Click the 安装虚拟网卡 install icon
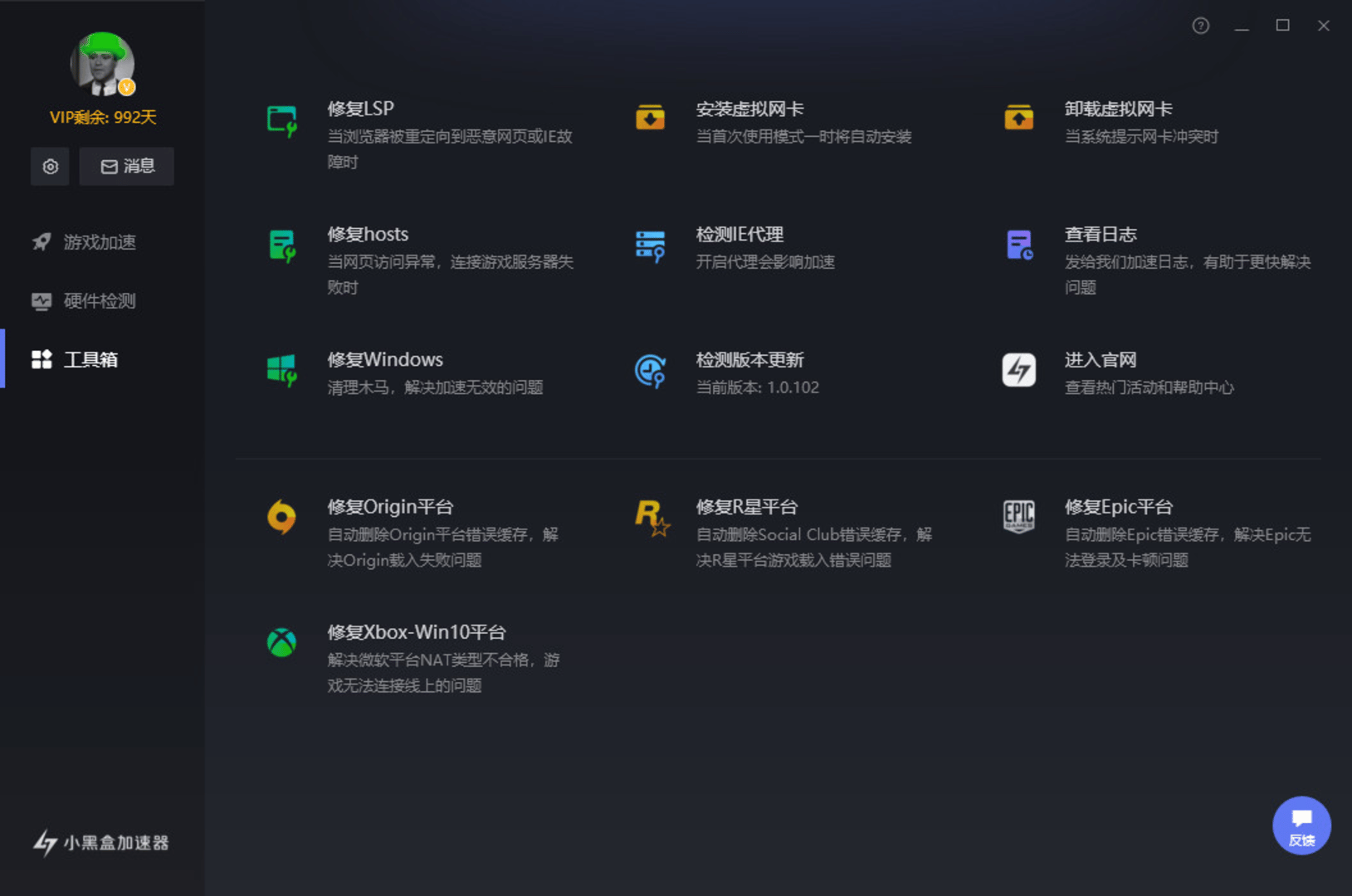Viewport: 1352px width, 896px height. (x=650, y=118)
